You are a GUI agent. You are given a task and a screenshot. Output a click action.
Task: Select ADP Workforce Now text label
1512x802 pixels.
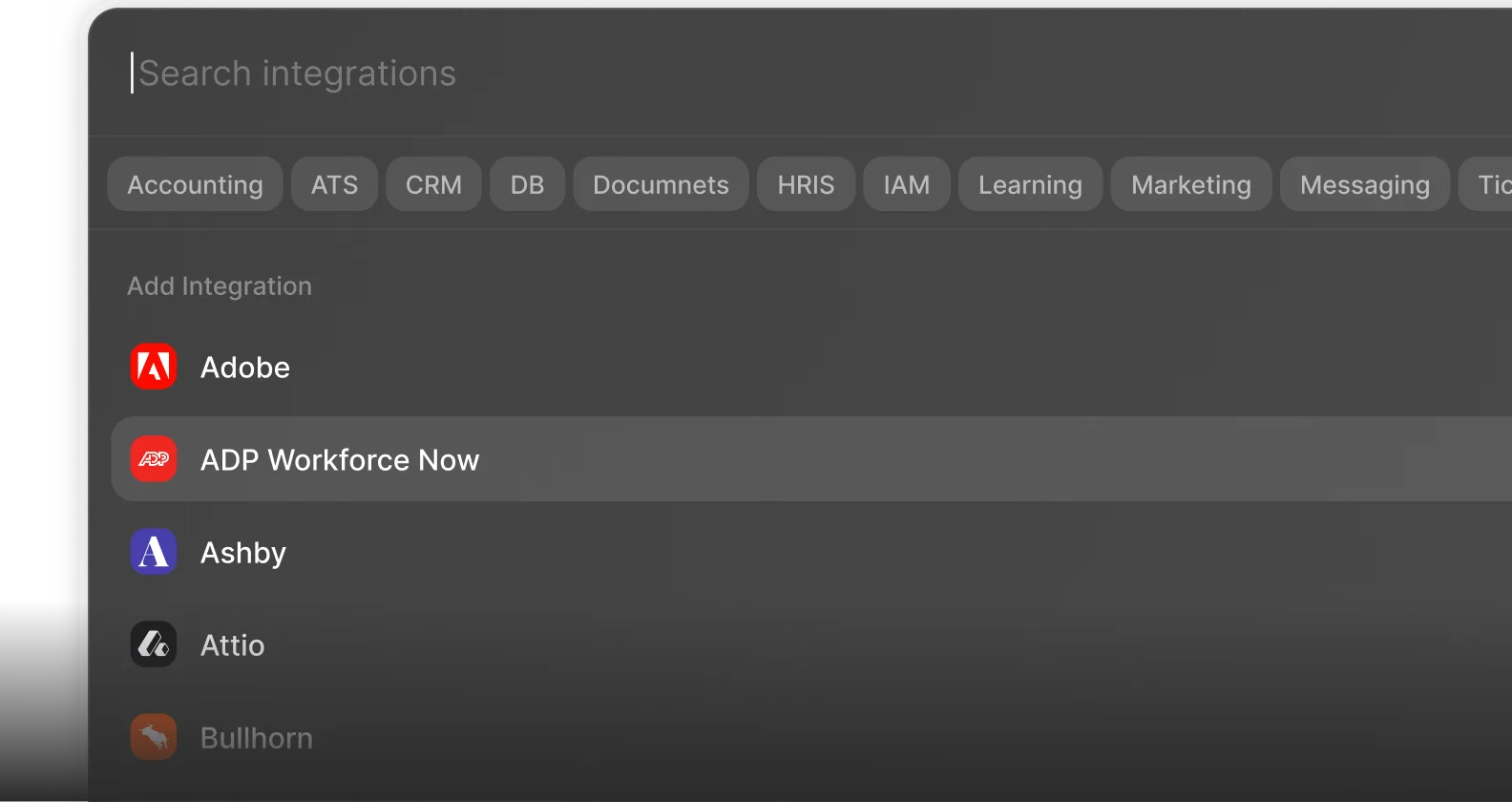pyautogui.click(x=340, y=460)
